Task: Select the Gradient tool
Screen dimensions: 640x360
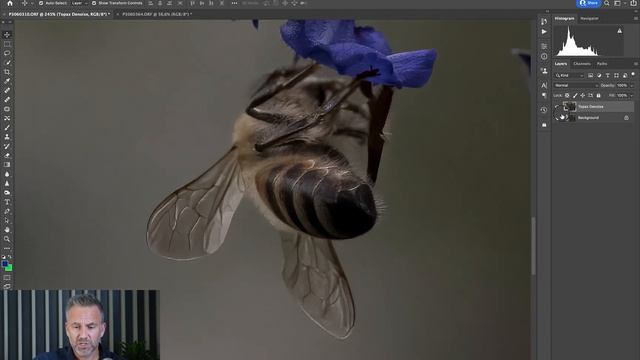Action: [x=7, y=165]
